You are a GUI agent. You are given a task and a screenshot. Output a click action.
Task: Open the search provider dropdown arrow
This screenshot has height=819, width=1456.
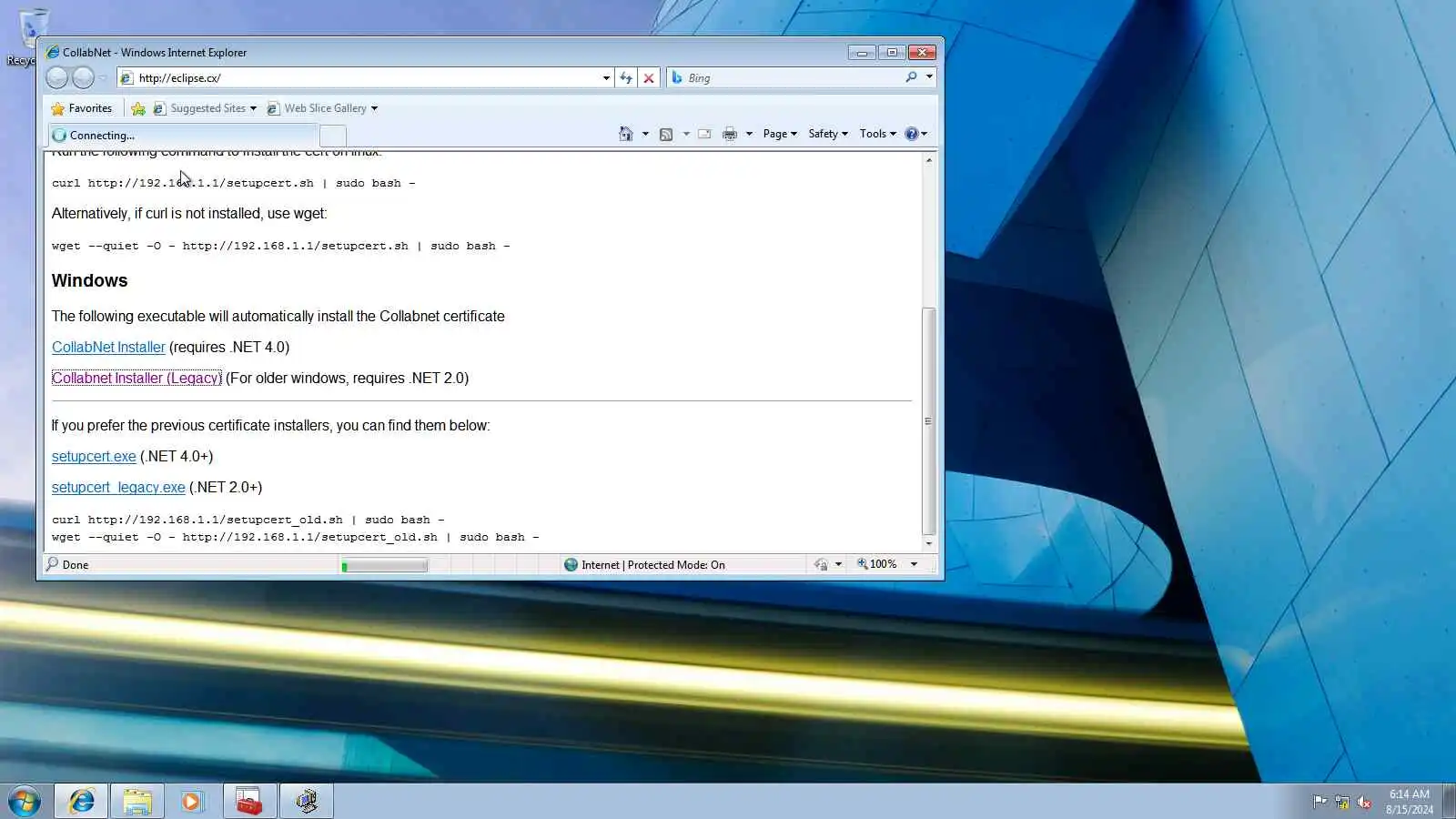pos(929,77)
